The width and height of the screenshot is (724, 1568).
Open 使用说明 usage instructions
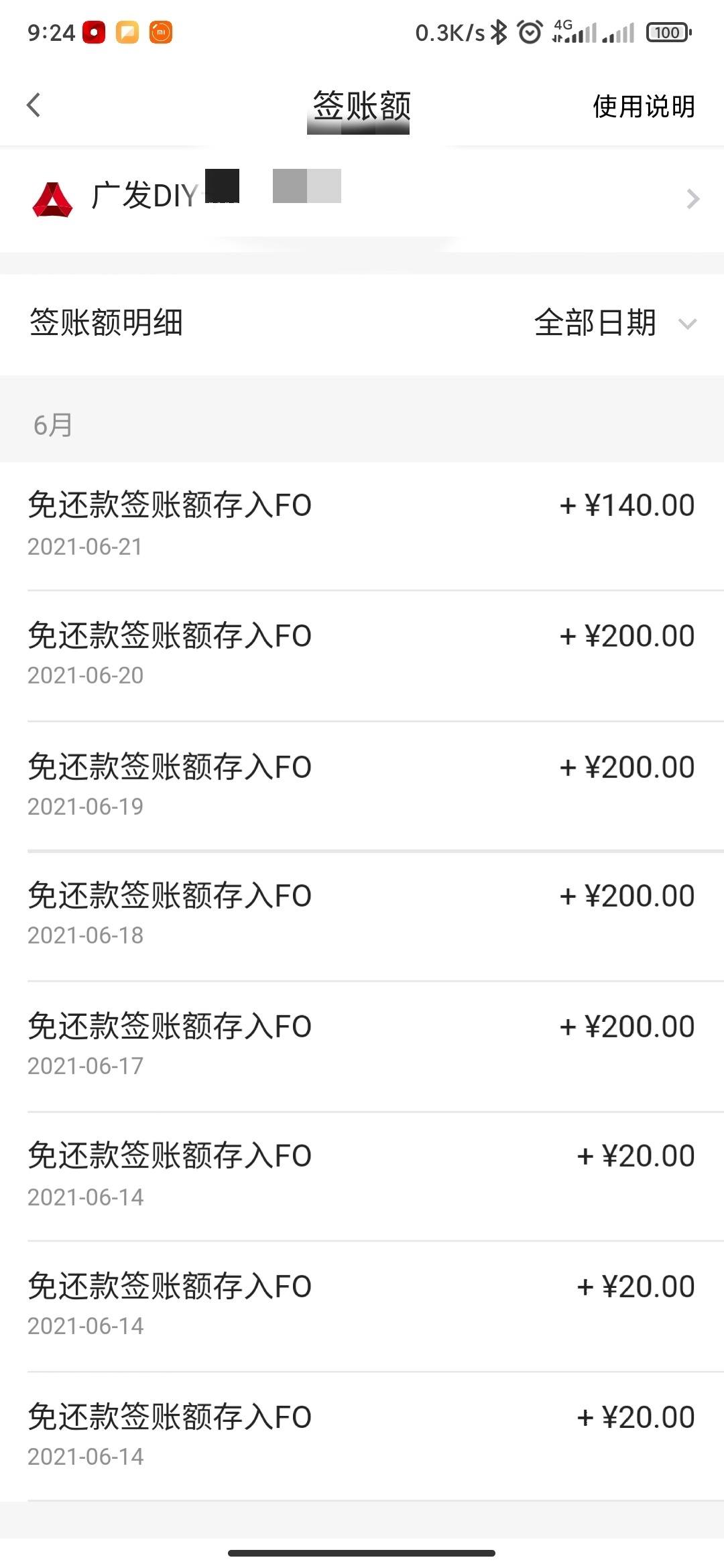tap(644, 106)
